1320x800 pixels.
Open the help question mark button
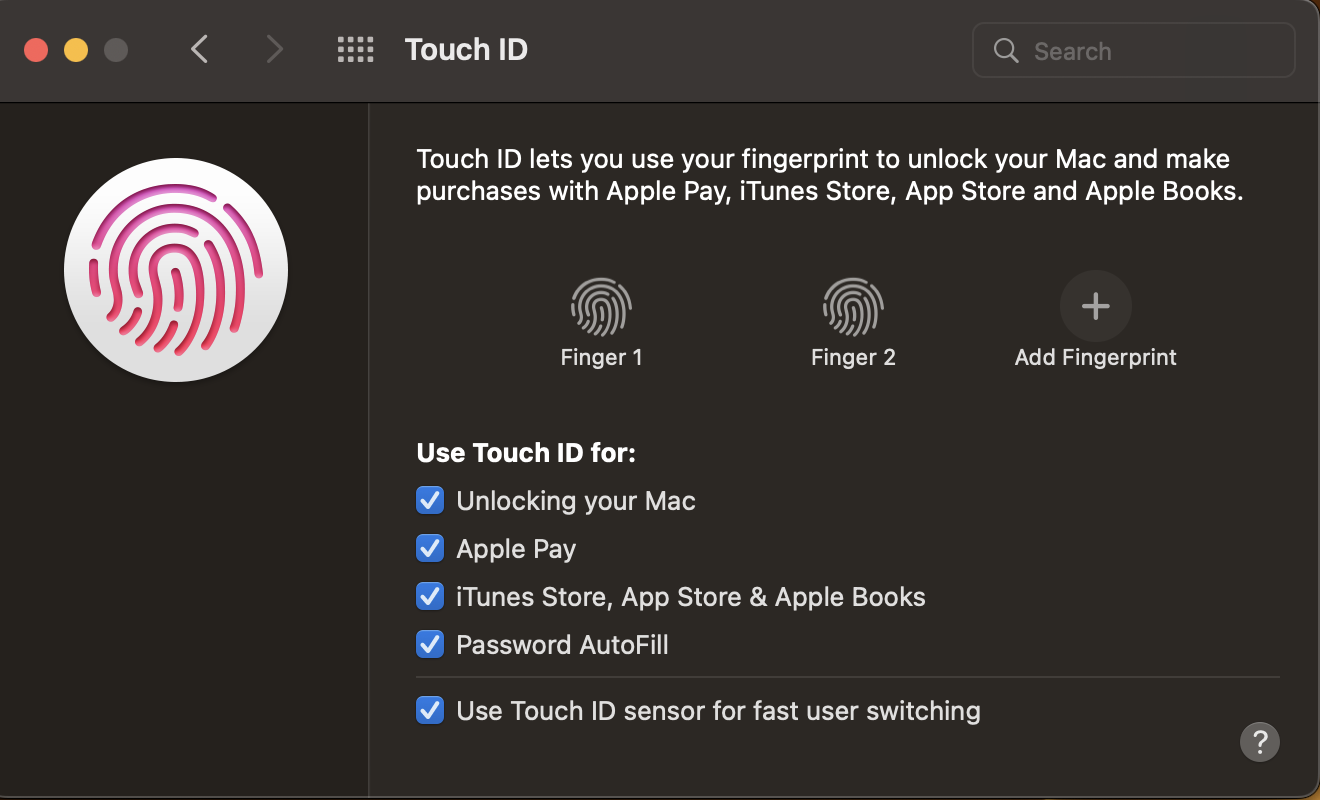click(x=1260, y=742)
